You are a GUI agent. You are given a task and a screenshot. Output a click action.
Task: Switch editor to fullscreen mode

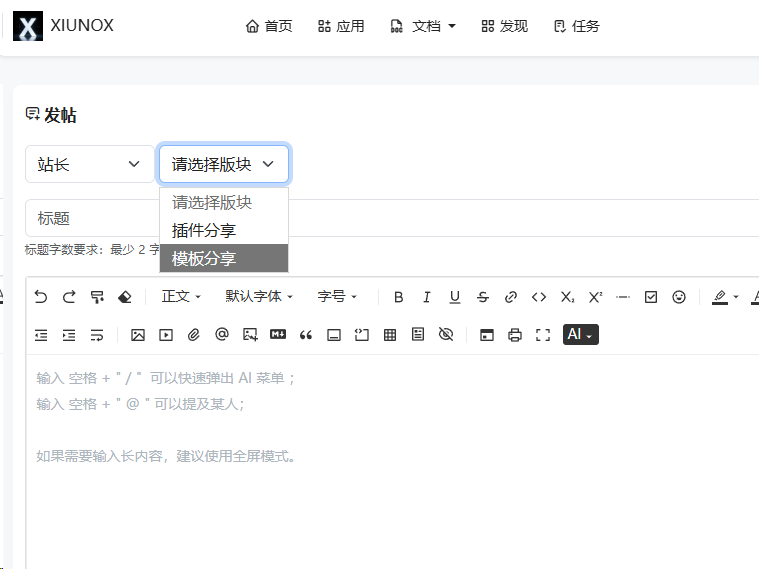pyautogui.click(x=543, y=335)
